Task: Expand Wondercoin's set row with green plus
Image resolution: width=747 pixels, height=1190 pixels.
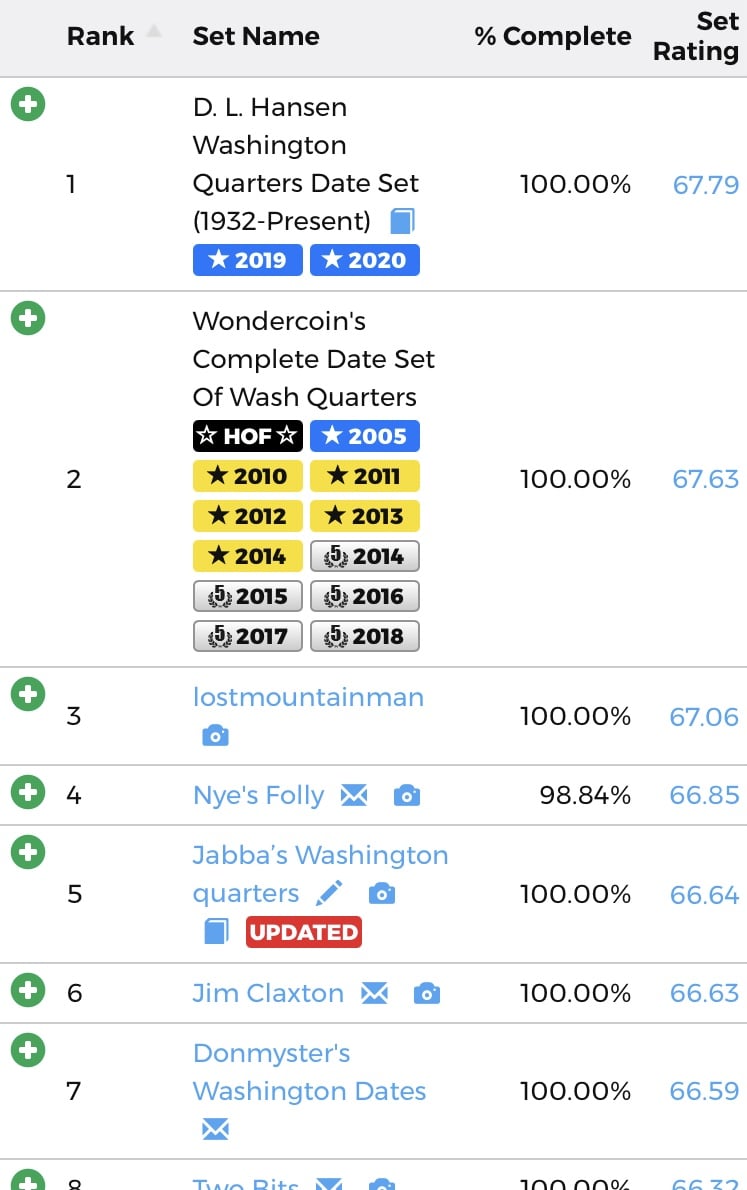Action: coord(28,318)
